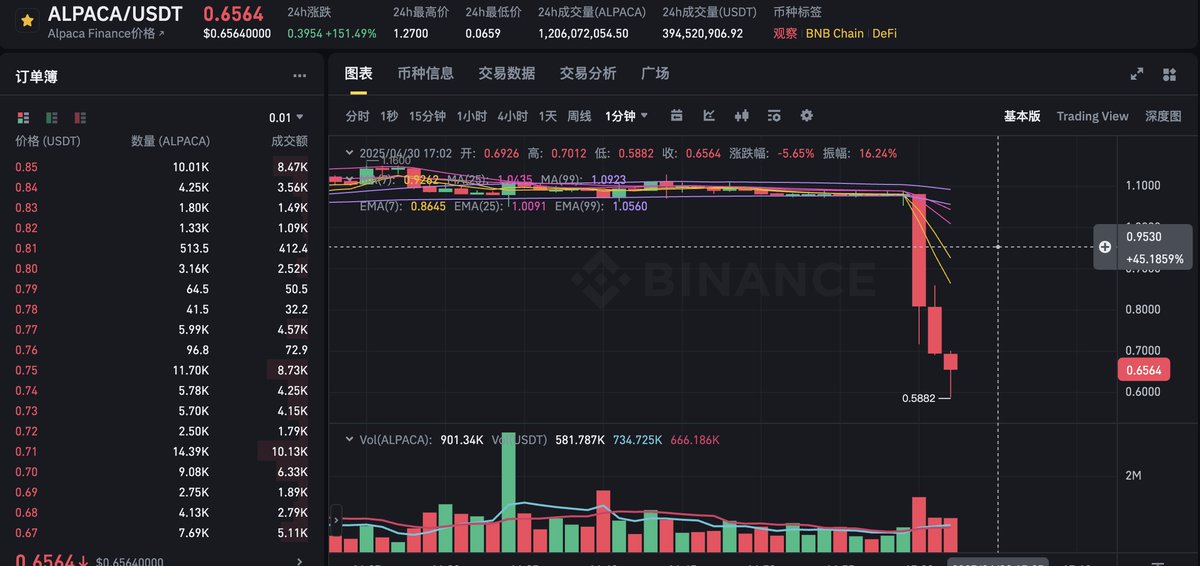
Task: Select the 0.84 sell order price
Action: (26, 187)
